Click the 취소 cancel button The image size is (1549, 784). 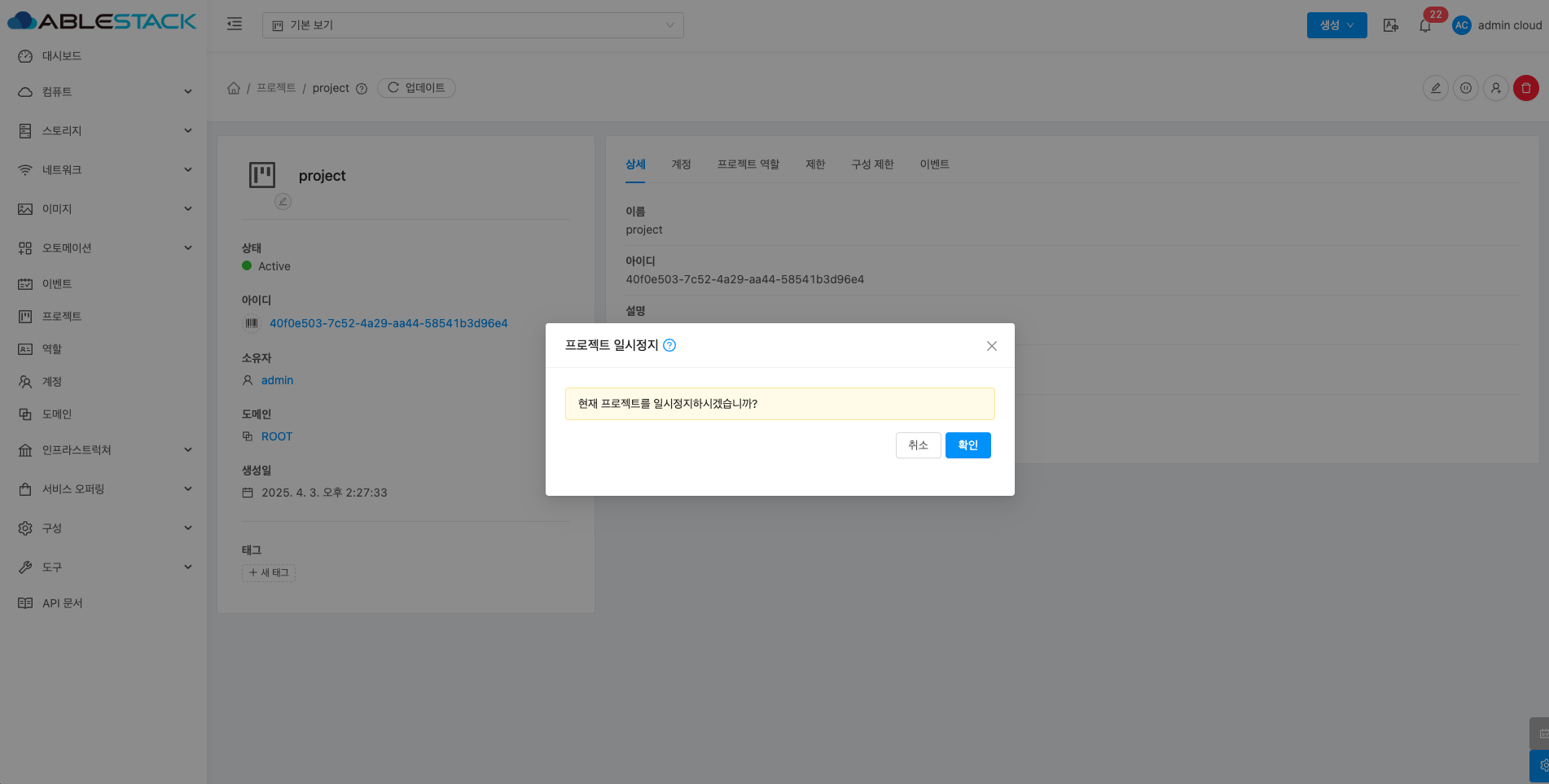(x=918, y=445)
